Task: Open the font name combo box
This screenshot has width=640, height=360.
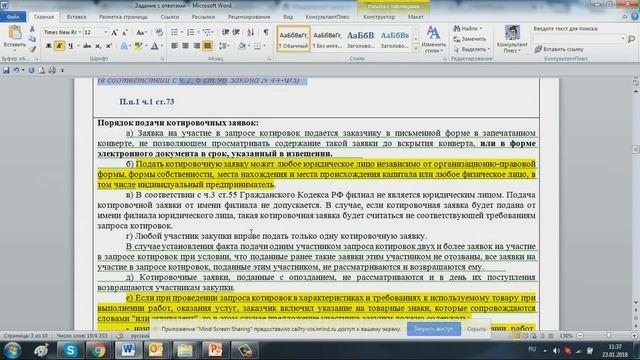Action: pyautogui.click(x=62, y=32)
